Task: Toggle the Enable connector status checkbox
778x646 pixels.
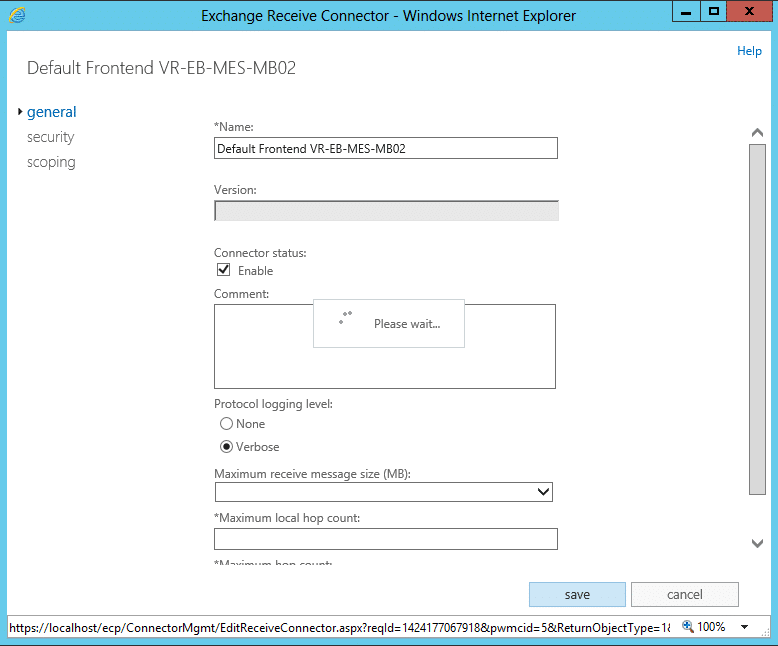Action: coord(224,270)
